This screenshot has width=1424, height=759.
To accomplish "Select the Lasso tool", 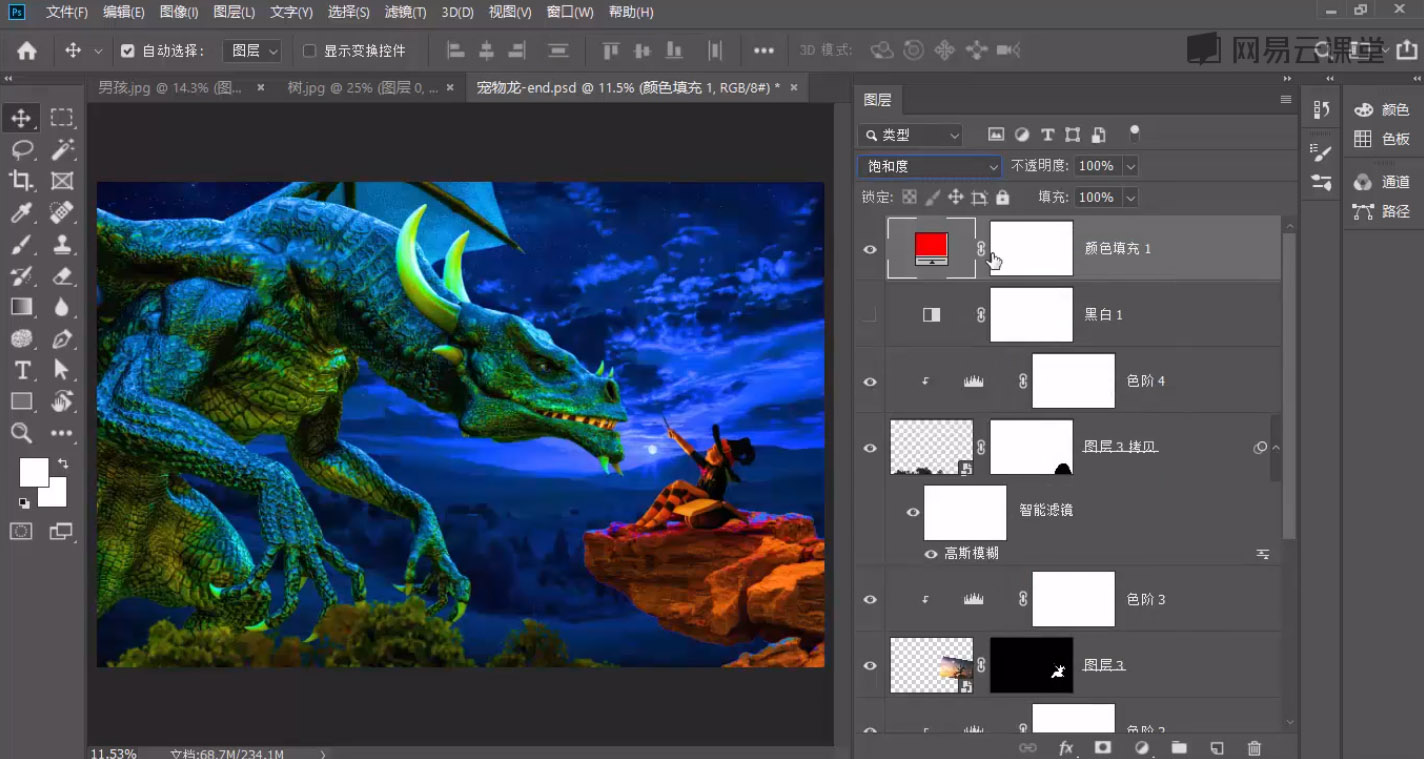I will tap(21, 149).
